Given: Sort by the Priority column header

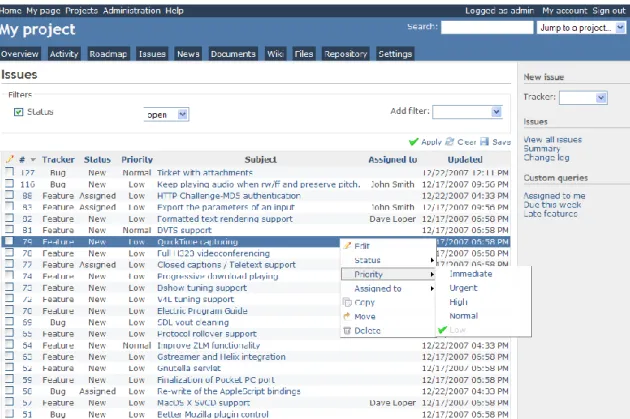Looking at the screenshot, I should (137, 160).
